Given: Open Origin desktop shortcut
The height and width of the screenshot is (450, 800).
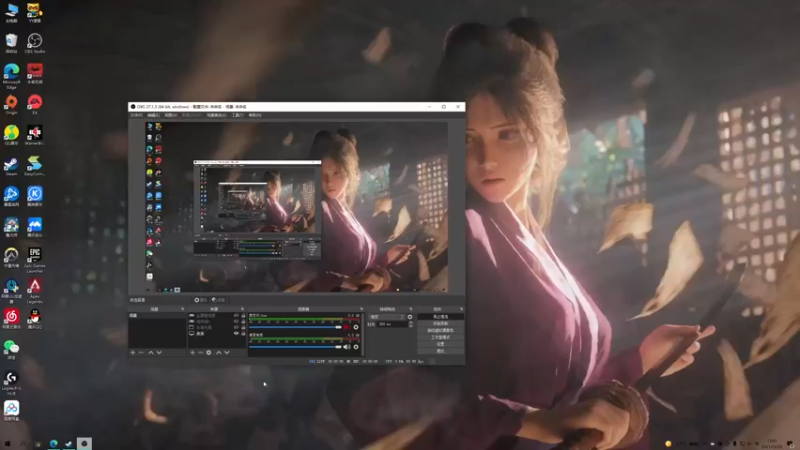Looking at the screenshot, I should [x=11, y=105].
